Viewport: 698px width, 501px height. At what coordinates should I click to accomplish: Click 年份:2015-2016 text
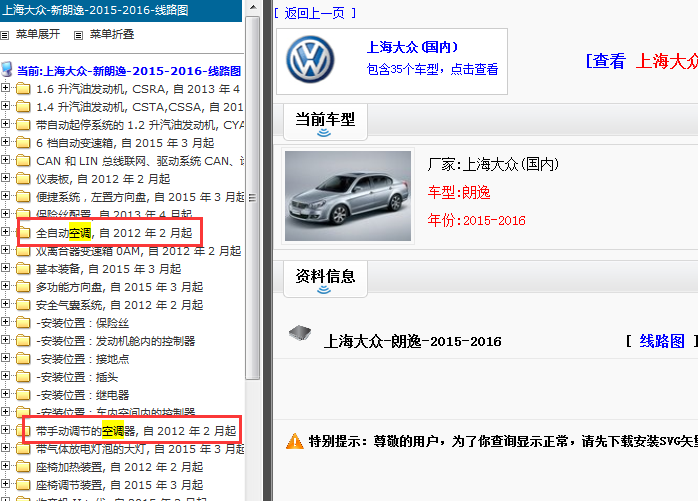pyautogui.click(x=477, y=220)
